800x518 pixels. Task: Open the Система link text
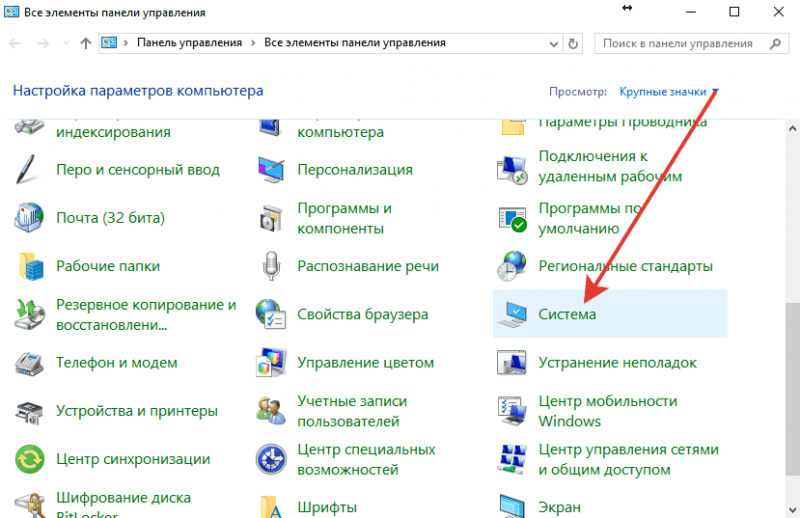[x=567, y=314]
